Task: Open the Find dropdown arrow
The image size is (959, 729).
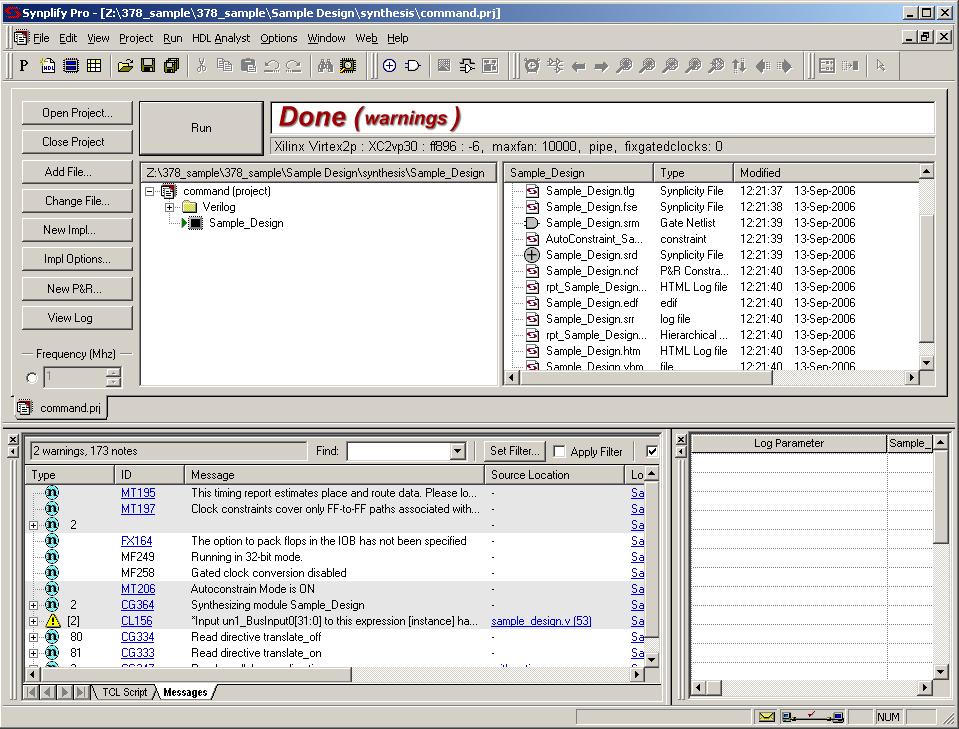Action: click(457, 451)
